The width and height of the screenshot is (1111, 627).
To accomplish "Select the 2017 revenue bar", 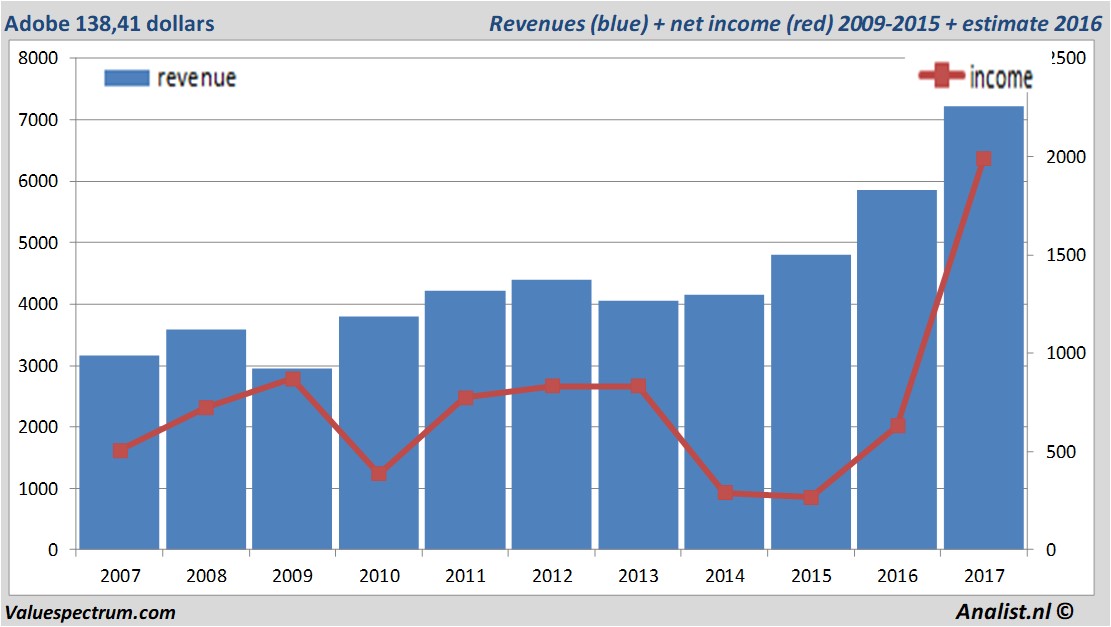I will tap(983, 327).
